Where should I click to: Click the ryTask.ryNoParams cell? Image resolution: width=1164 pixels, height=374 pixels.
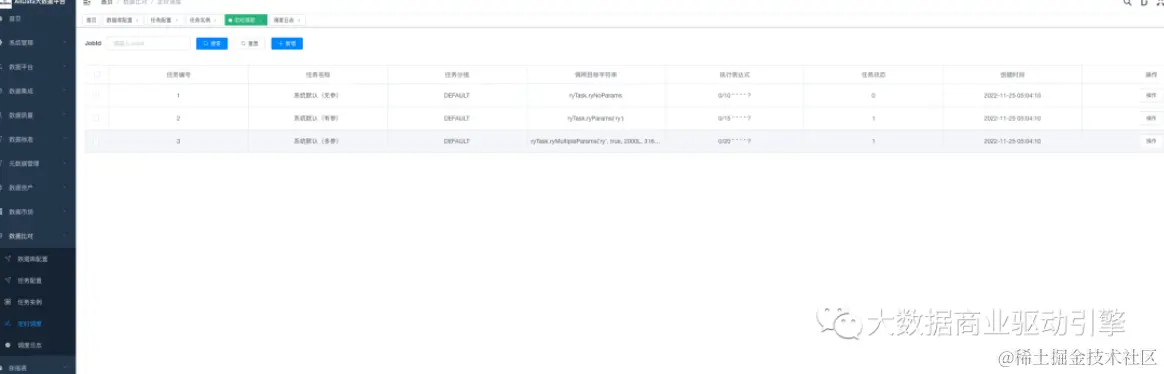pyautogui.click(x=595, y=96)
